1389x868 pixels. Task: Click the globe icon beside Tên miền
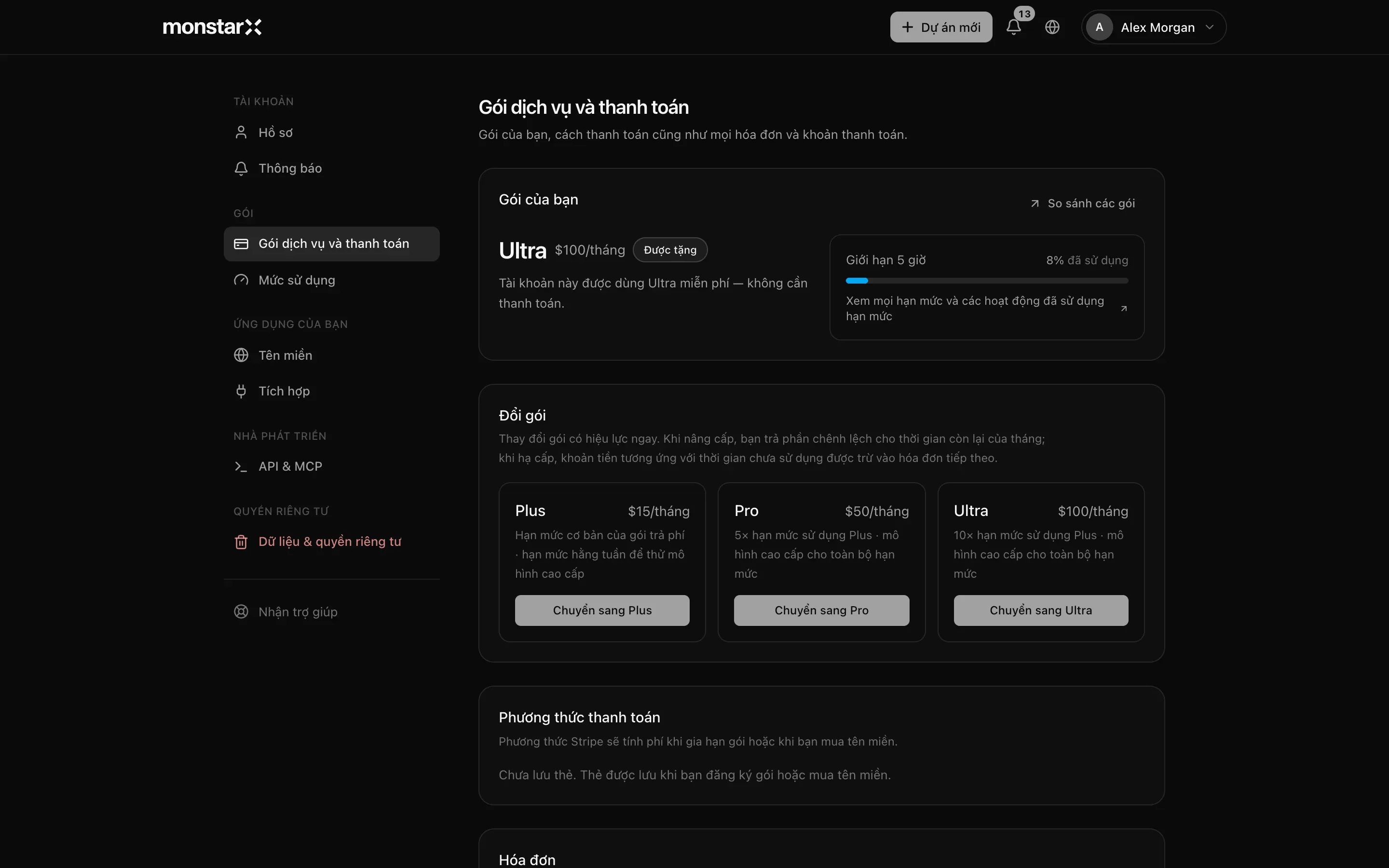(241, 355)
